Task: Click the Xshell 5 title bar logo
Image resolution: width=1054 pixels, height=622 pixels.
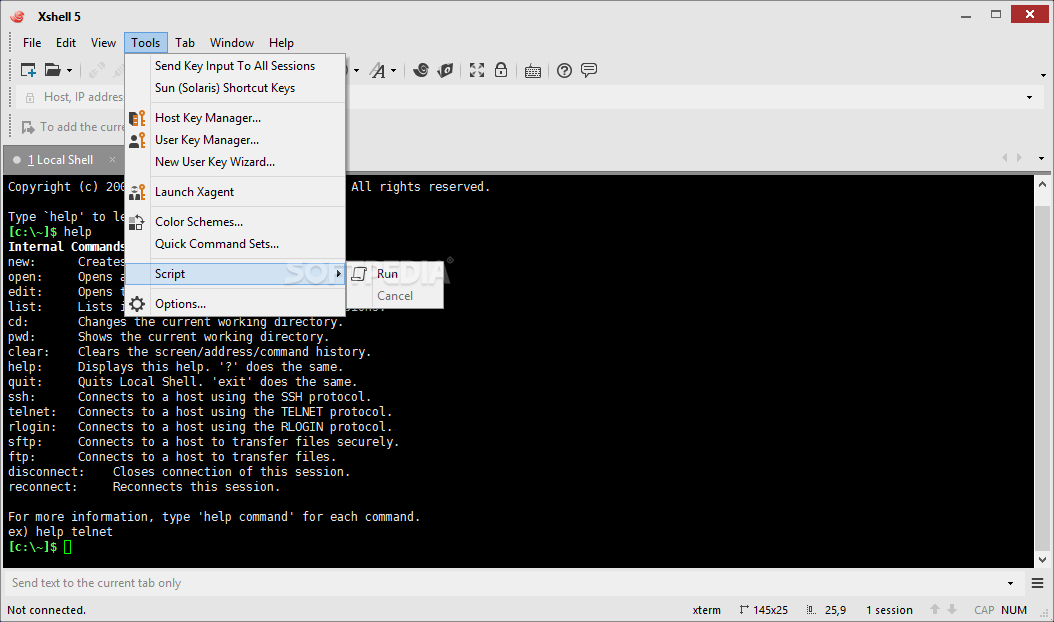Action: point(17,16)
